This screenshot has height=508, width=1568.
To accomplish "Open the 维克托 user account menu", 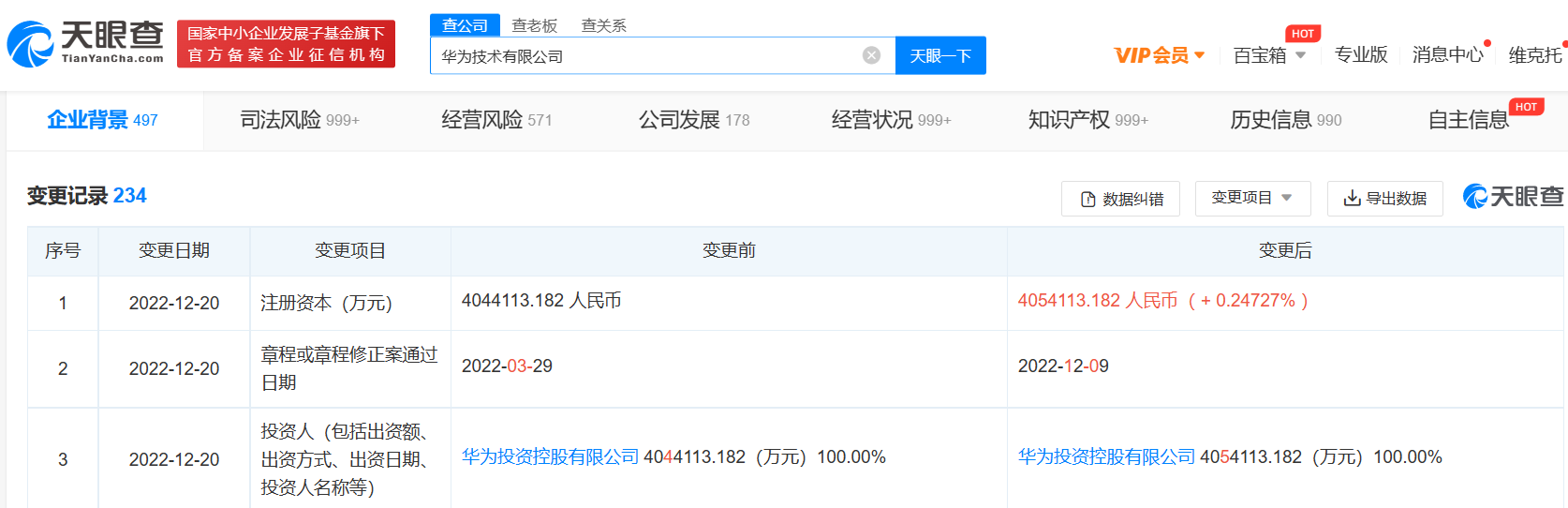I will pos(1536,55).
